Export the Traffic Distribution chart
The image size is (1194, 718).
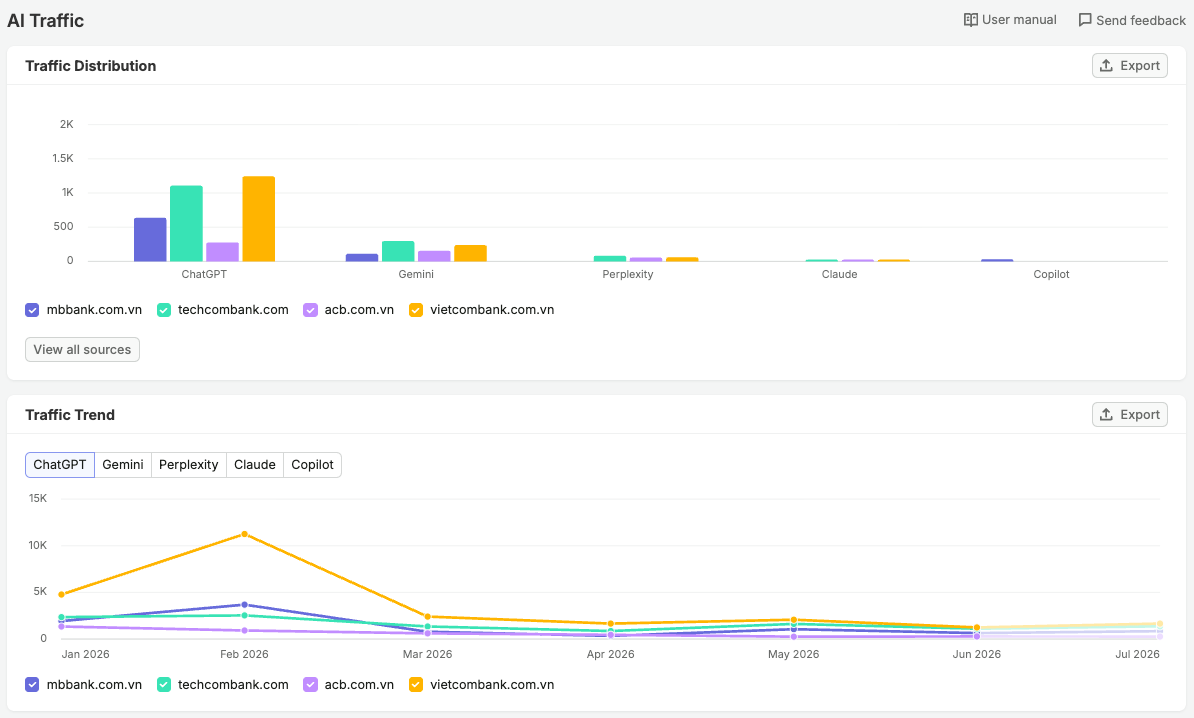point(1129,65)
